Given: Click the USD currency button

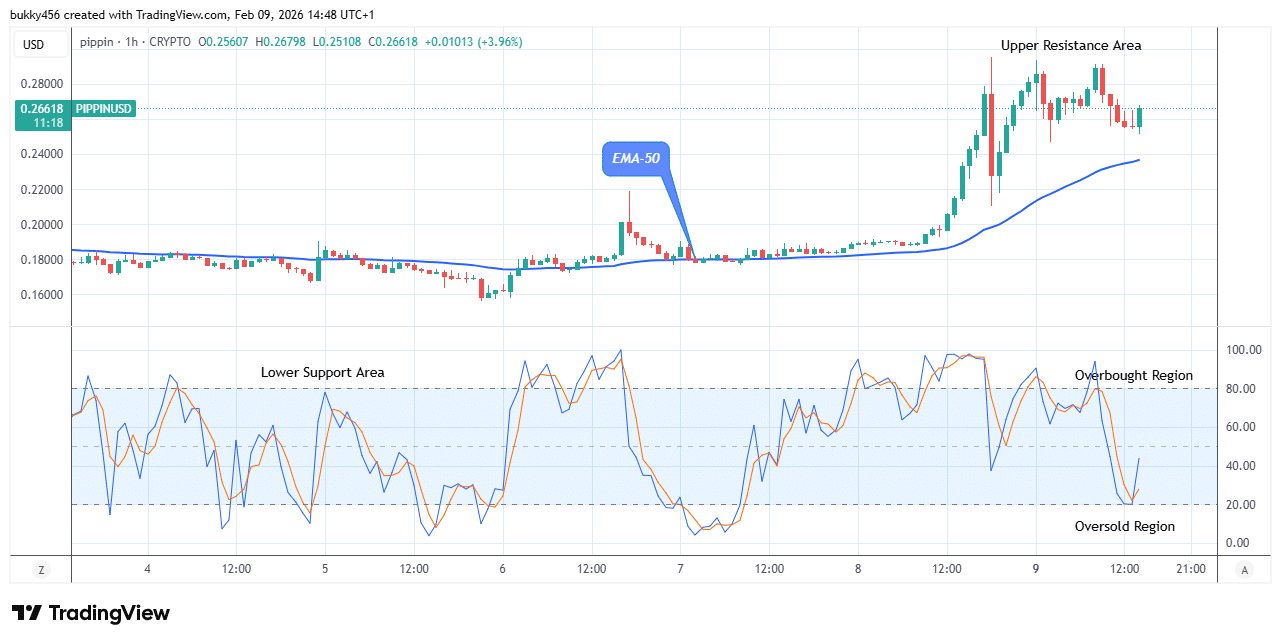Looking at the screenshot, I should click(40, 44).
